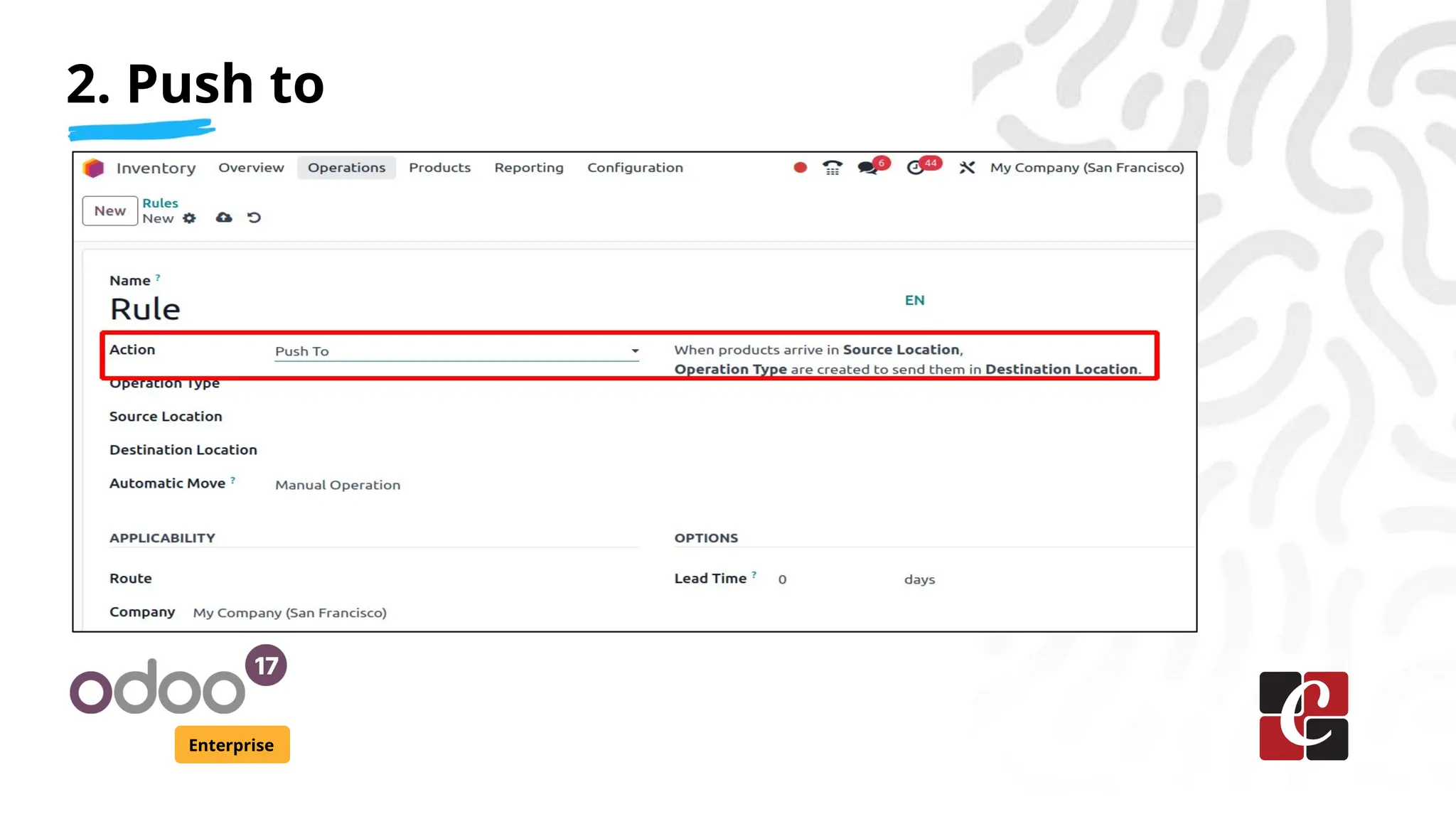Expand the Action dropdown arrow
Image resolution: width=1456 pixels, height=819 pixels.
coord(635,351)
